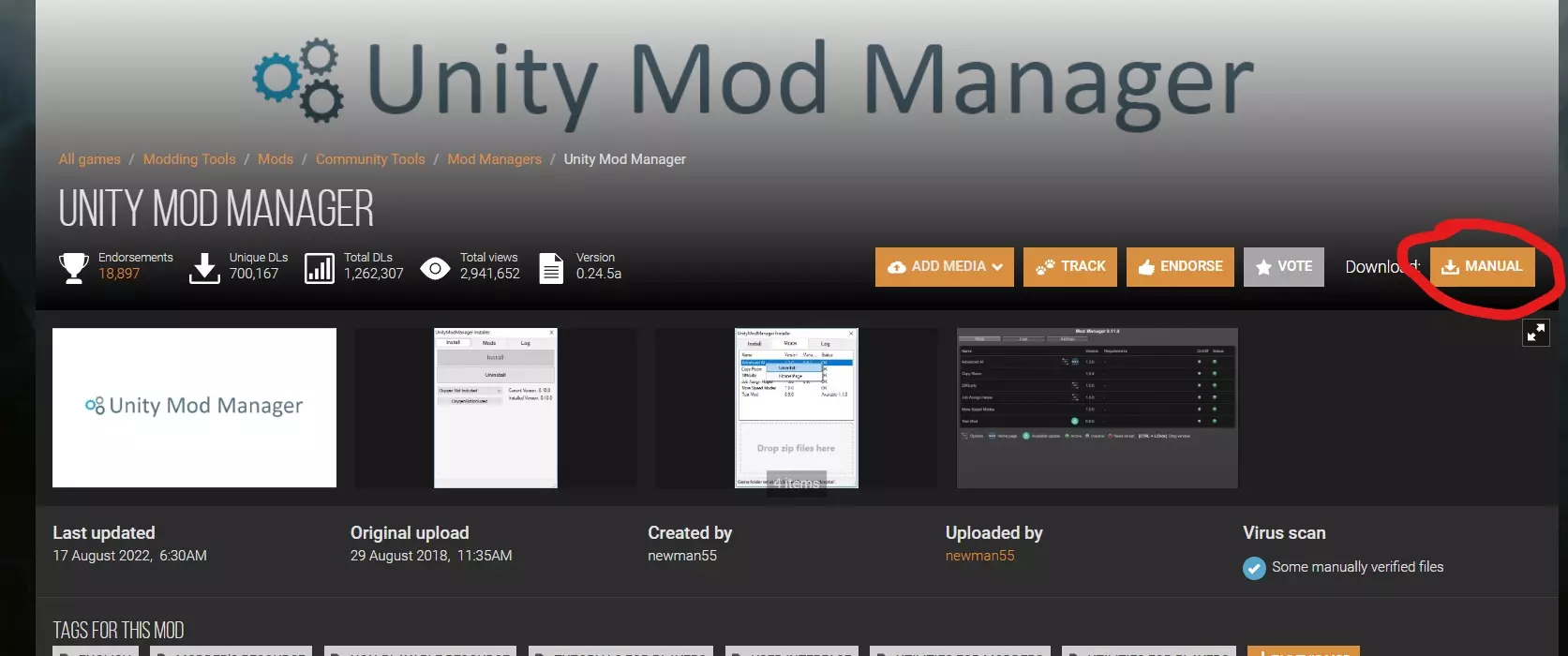Click the uploader newman55 link
Viewport: 1568px width, 656px height.
point(979,556)
